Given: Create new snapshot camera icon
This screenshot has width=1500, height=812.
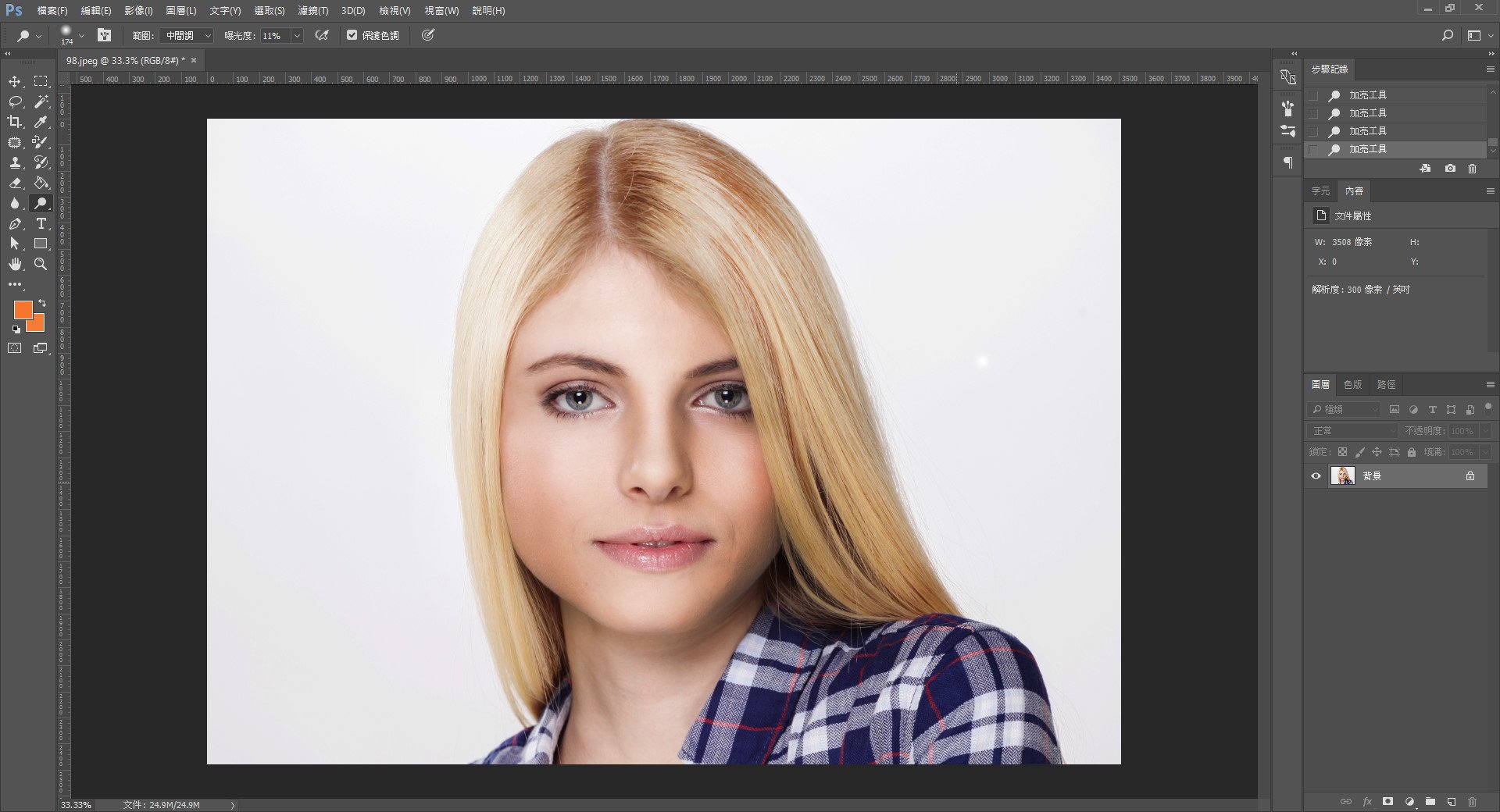Looking at the screenshot, I should pyautogui.click(x=1450, y=168).
